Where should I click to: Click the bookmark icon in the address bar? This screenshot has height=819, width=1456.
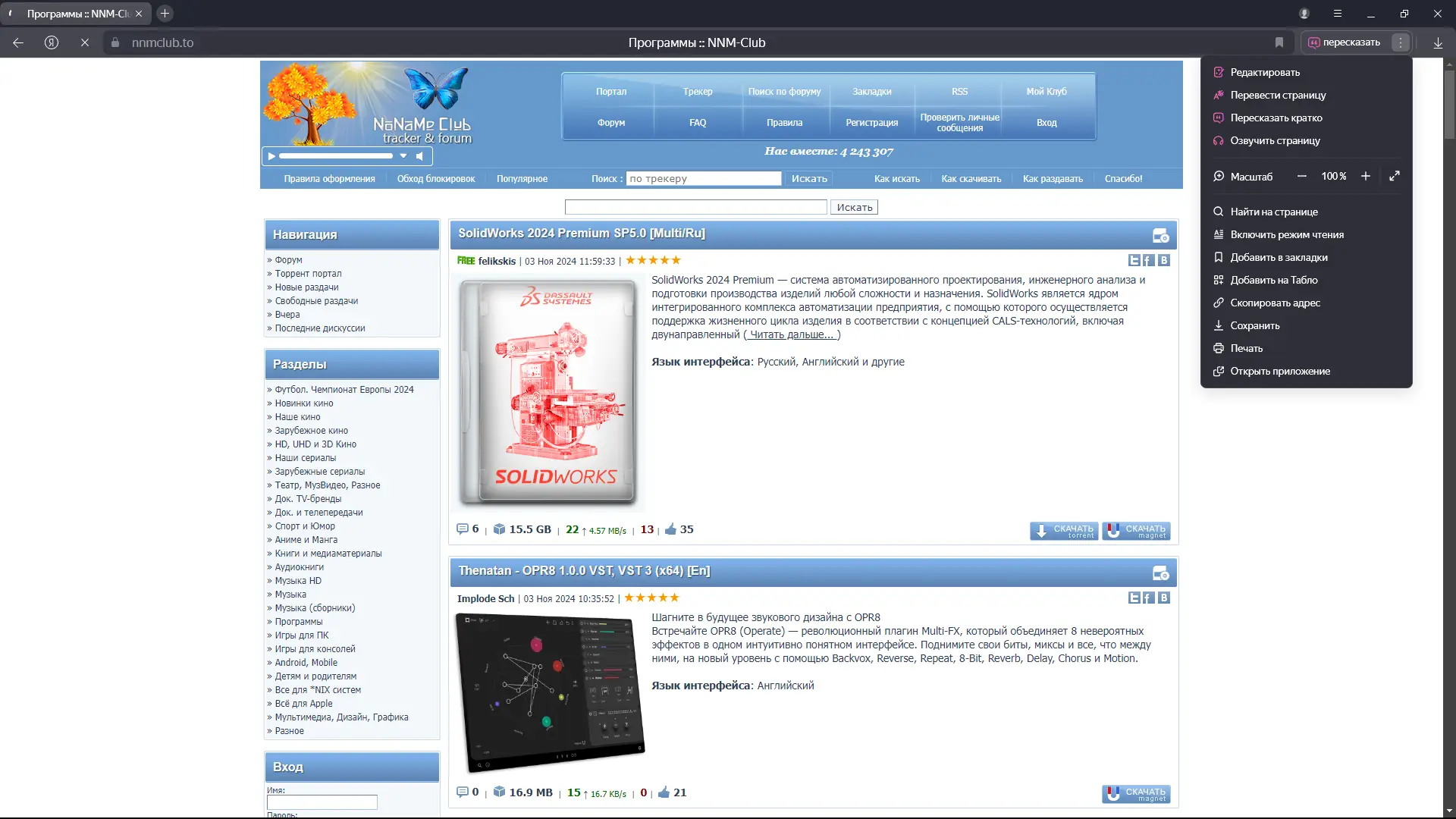pyautogui.click(x=1279, y=42)
